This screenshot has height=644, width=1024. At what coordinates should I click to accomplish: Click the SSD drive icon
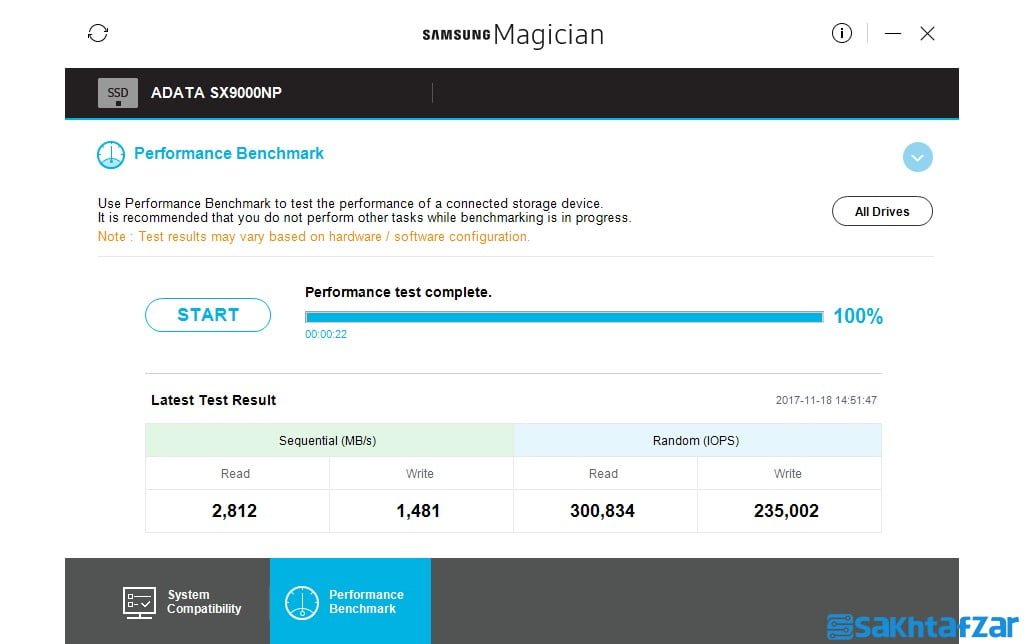point(118,93)
